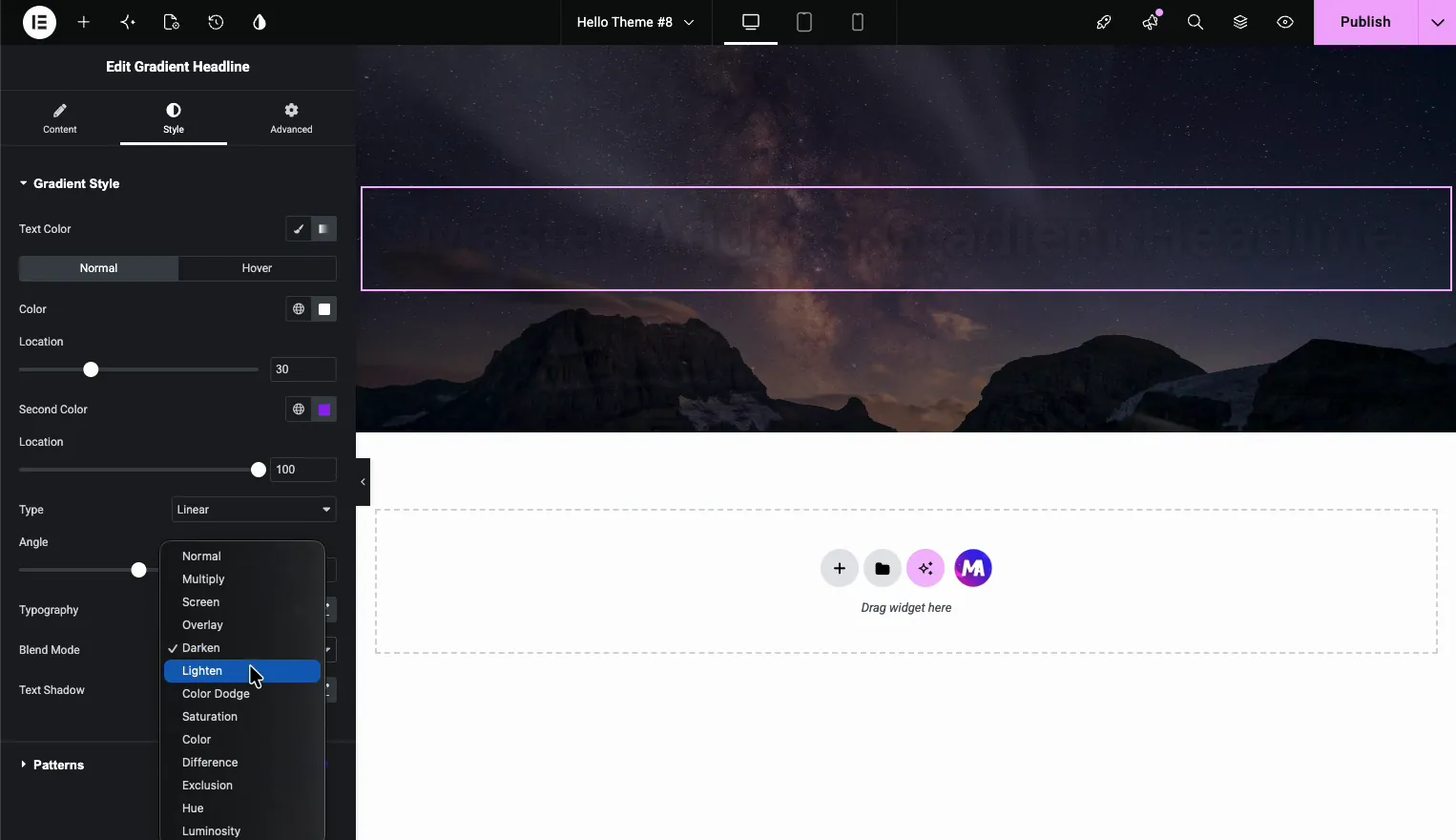
Task: Switch to Tablet preview mode
Action: pyautogui.click(x=804, y=22)
